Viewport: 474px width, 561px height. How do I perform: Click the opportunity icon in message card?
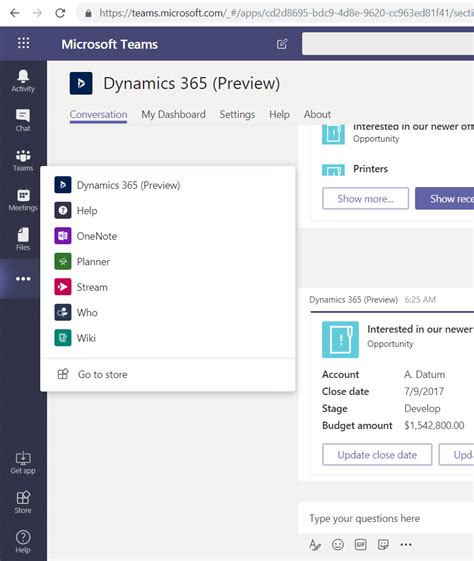coord(340,339)
